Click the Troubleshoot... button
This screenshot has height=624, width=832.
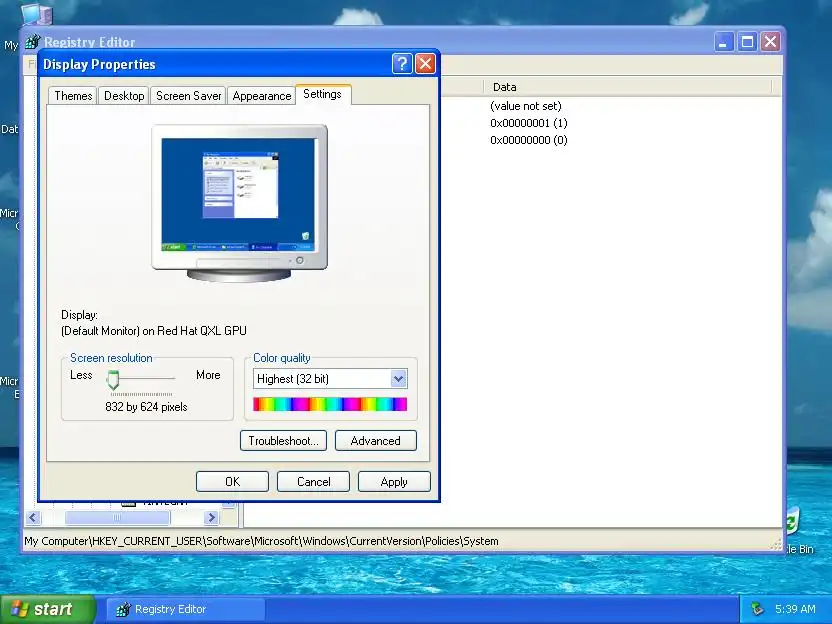[283, 440]
